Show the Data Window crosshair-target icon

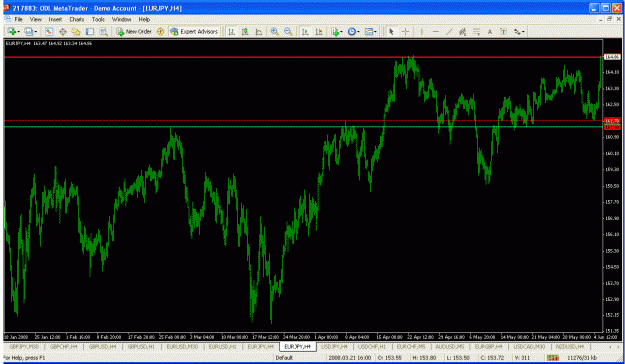coord(63,31)
